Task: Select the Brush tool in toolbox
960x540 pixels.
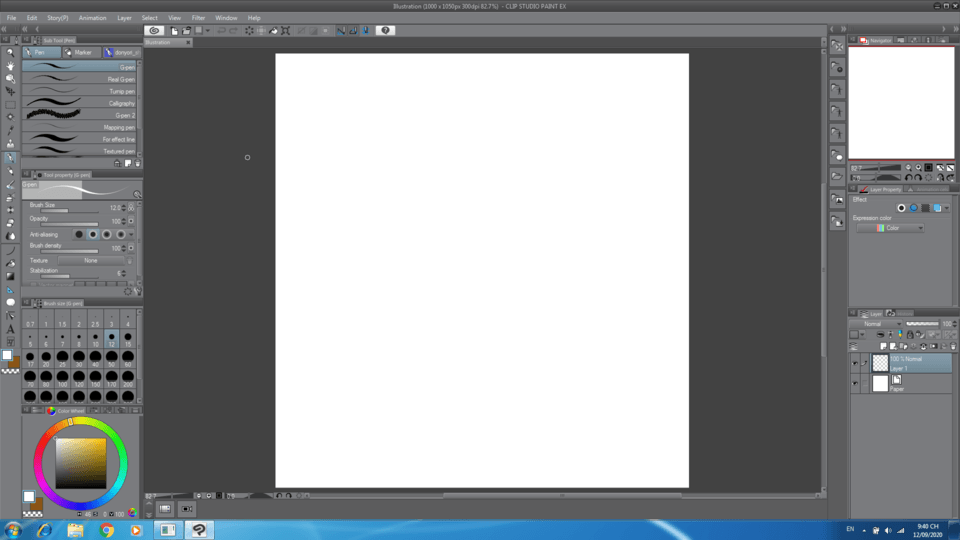Action: point(10,184)
